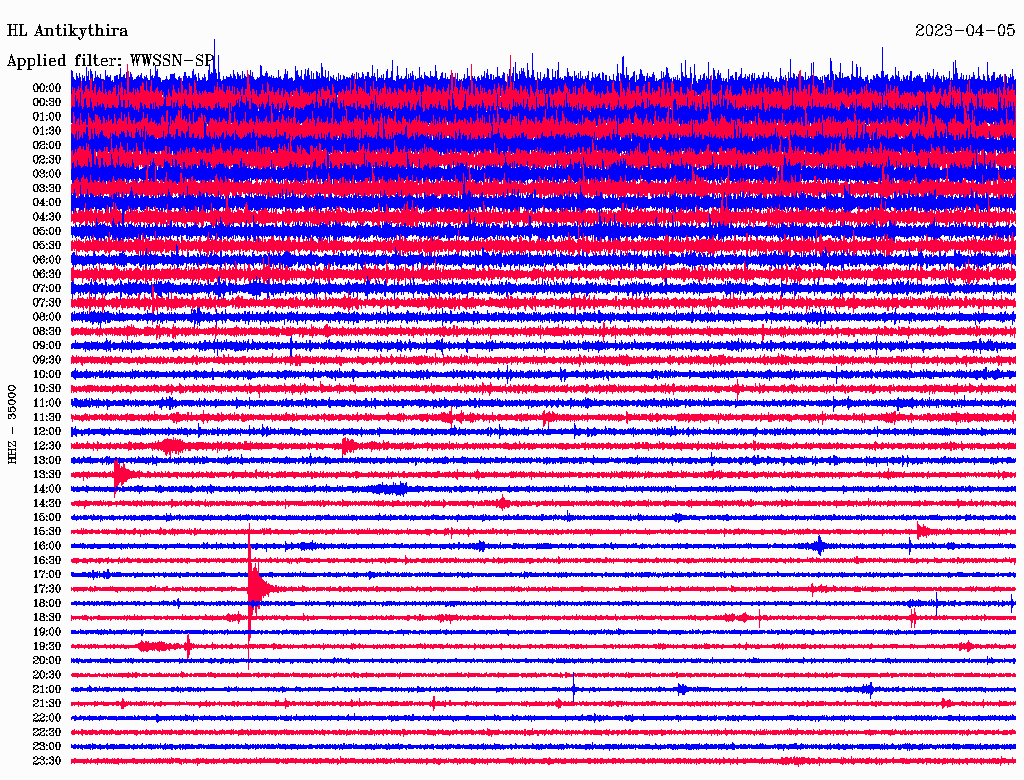1024x780 pixels.
Task: Select the 19:00 time label
Action: point(47,632)
